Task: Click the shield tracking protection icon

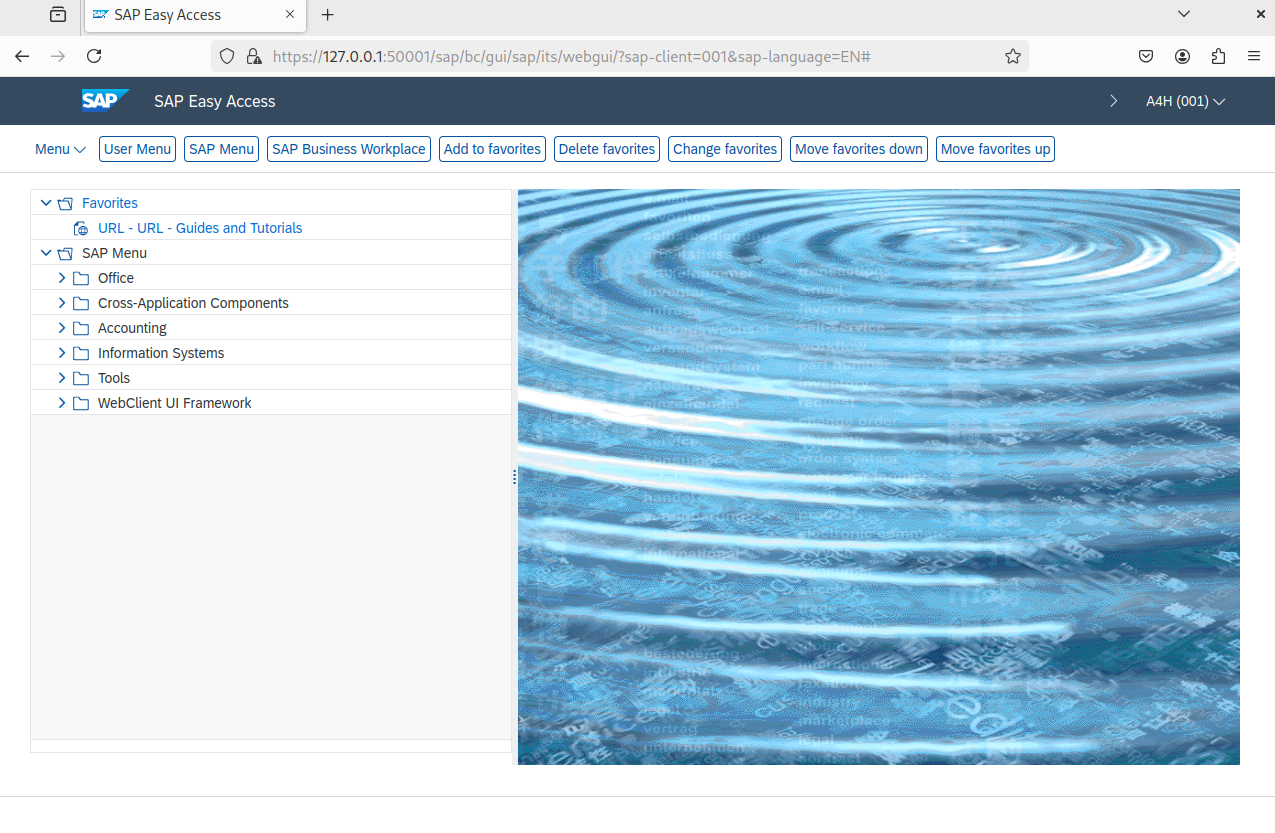Action: [x=227, y=56]
